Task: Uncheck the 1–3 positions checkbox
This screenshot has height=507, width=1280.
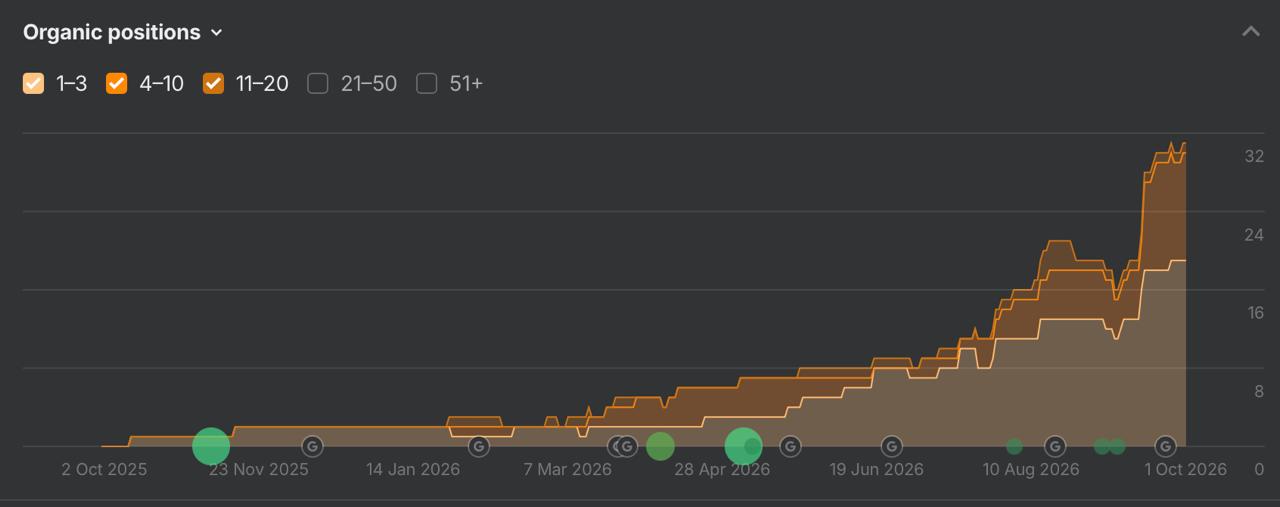Action: point(34,83)
